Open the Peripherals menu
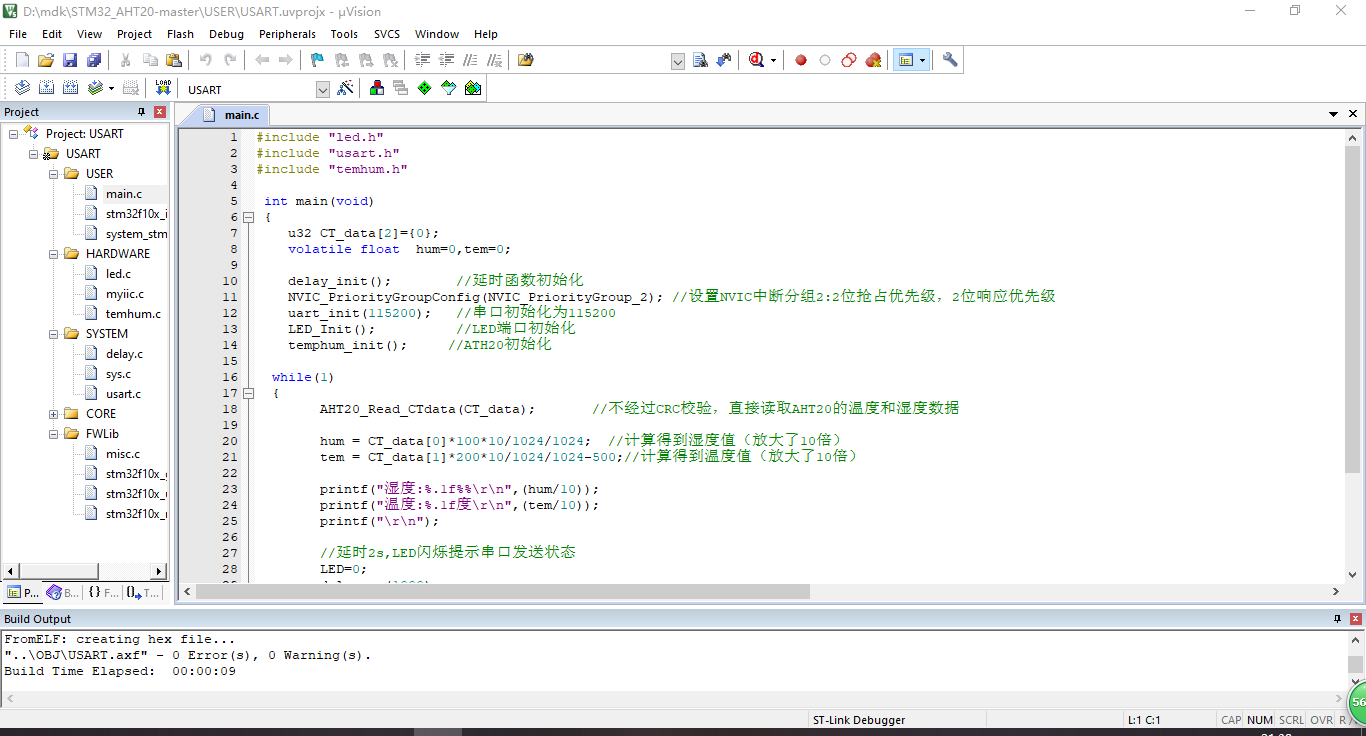Image resolution: width=1366 pixels, height=736 pixels. (287, 34)
